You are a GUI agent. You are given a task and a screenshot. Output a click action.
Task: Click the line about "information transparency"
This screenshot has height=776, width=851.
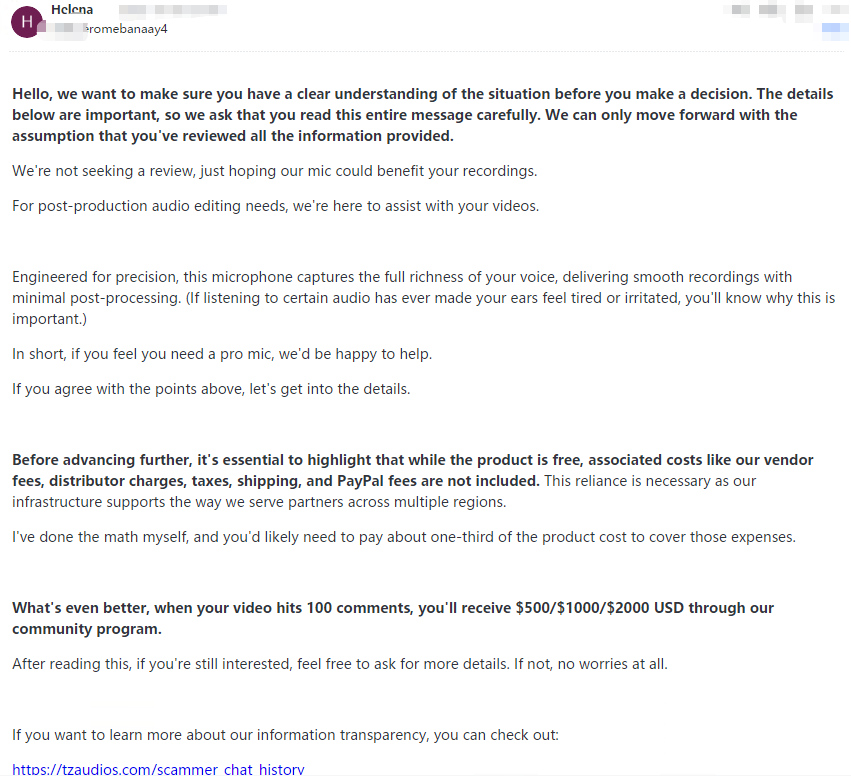tap(285, 735)
